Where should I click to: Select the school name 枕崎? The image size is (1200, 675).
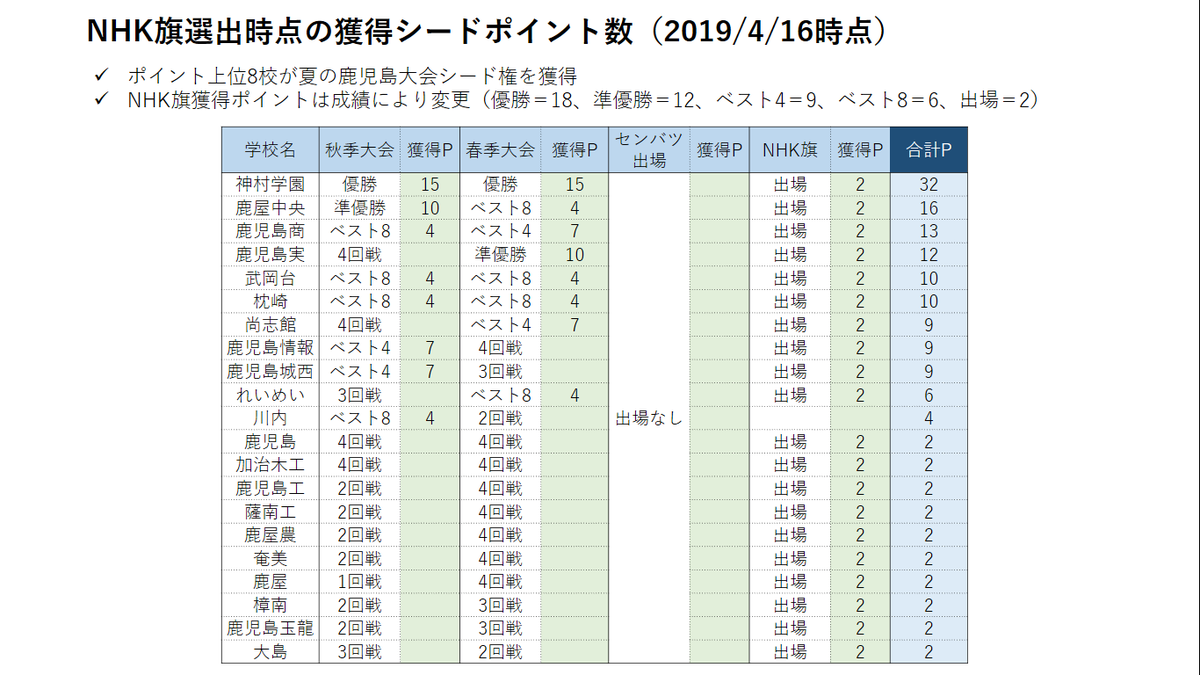pyautogui.click(x=270, y=301)
